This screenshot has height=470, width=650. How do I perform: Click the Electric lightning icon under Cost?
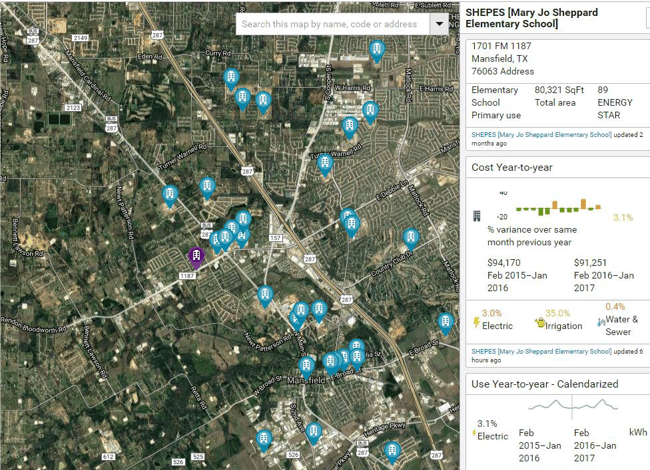476,323
